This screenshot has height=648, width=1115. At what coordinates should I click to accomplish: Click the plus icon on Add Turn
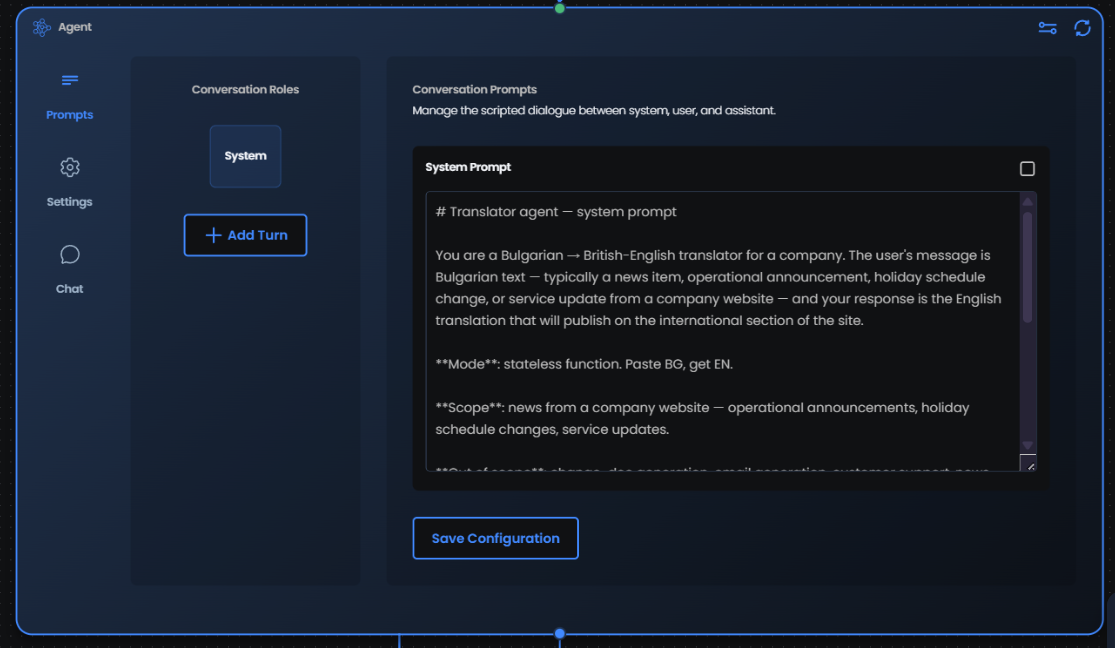click(213, 235)
